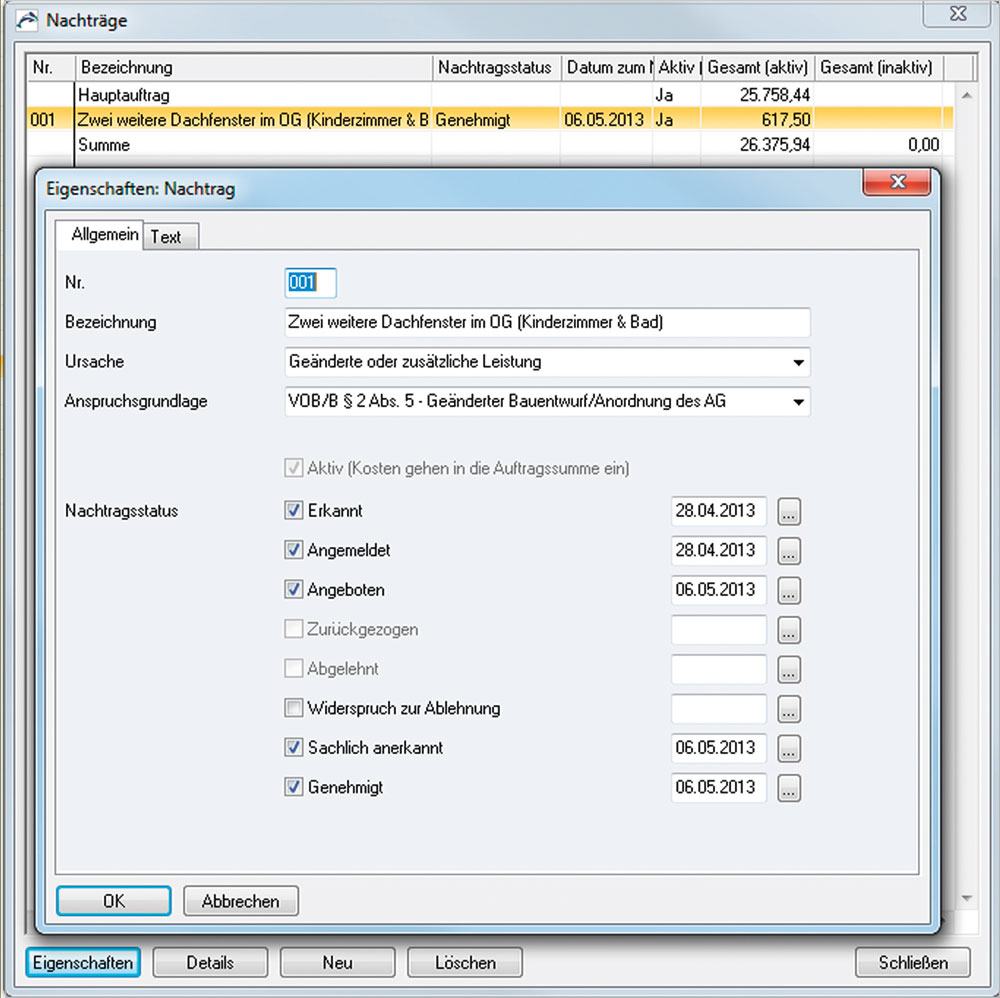Image resolution: width=1000 pixels, height=998 pixels.
Task: Click the Nachträge window title icon
Action: click(x=31, y=19)
